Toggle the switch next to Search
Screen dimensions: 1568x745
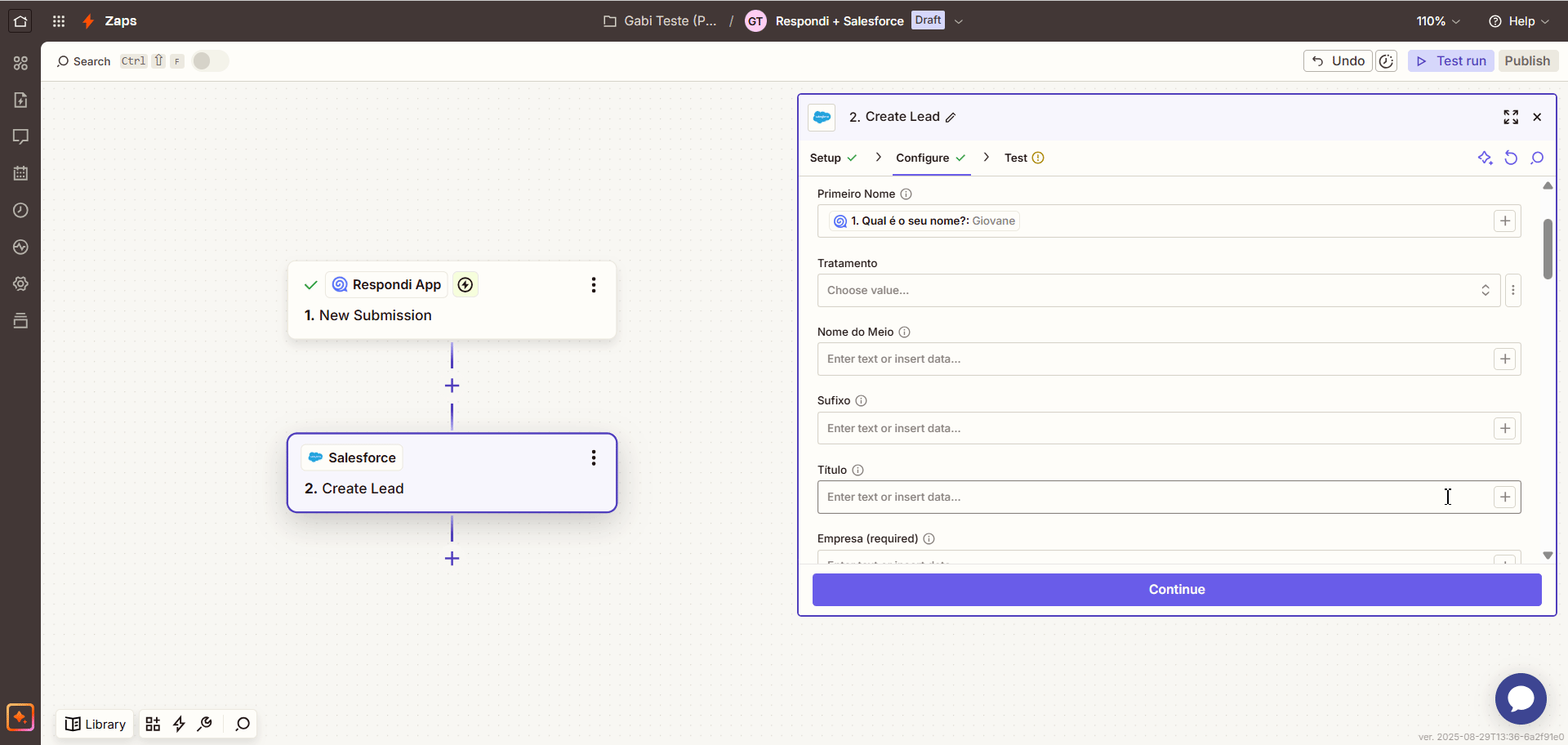(x=210, y=61)
